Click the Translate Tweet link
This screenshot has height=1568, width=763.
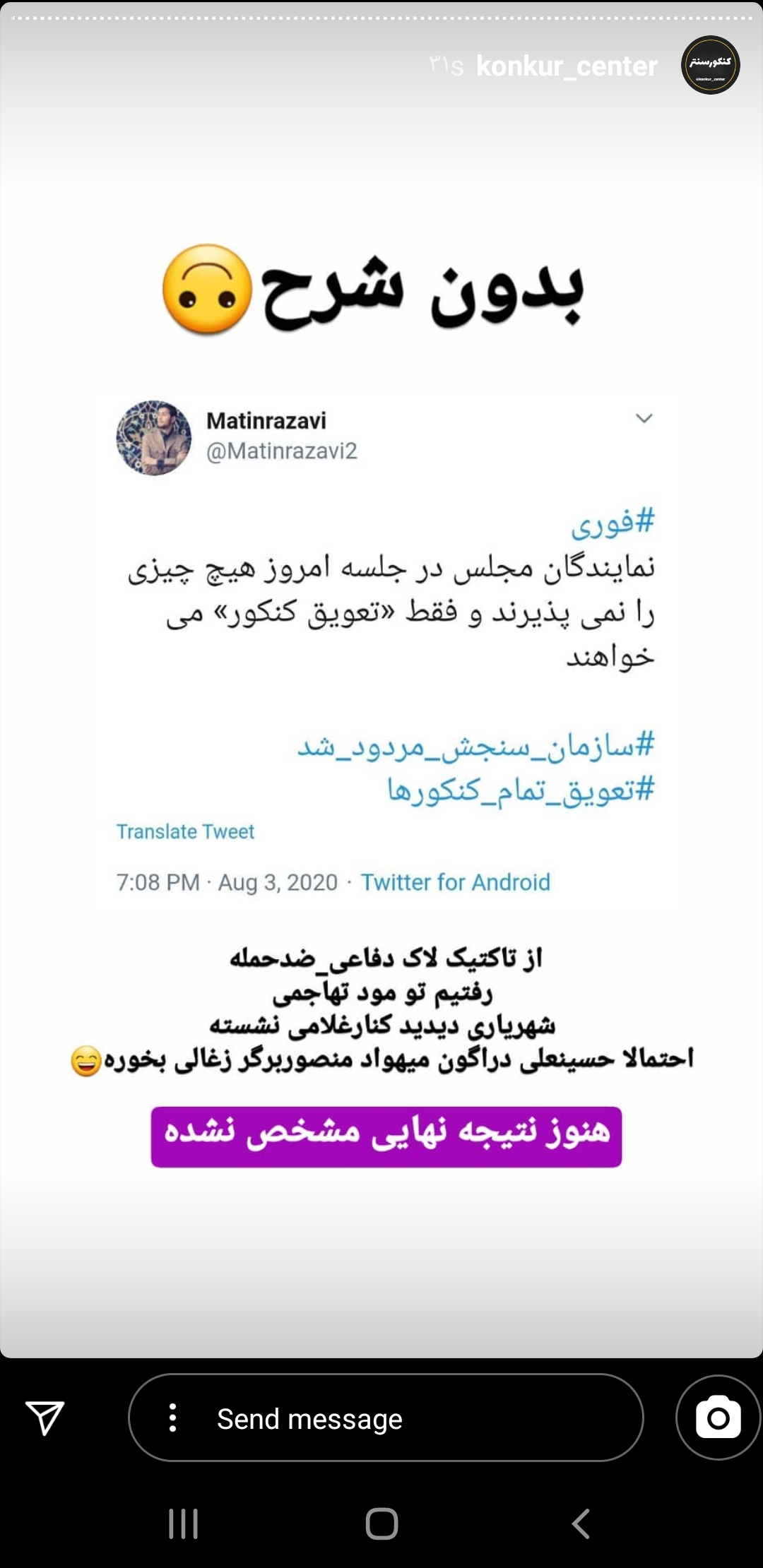click(185, 831)
